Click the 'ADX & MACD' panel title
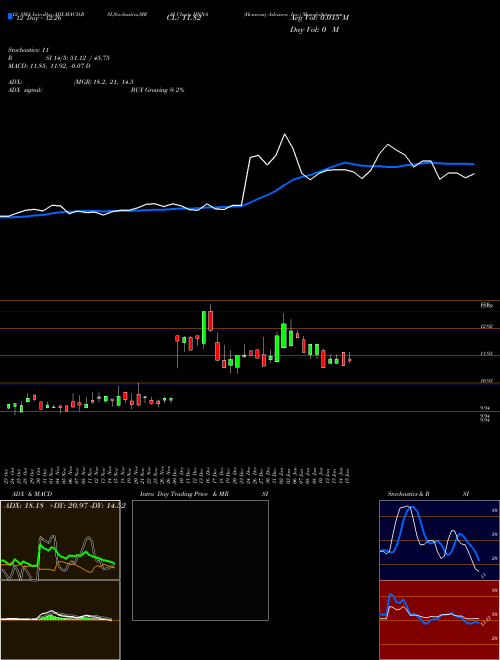The width and height of the screenshot is (500, 660). click(32, 494)
